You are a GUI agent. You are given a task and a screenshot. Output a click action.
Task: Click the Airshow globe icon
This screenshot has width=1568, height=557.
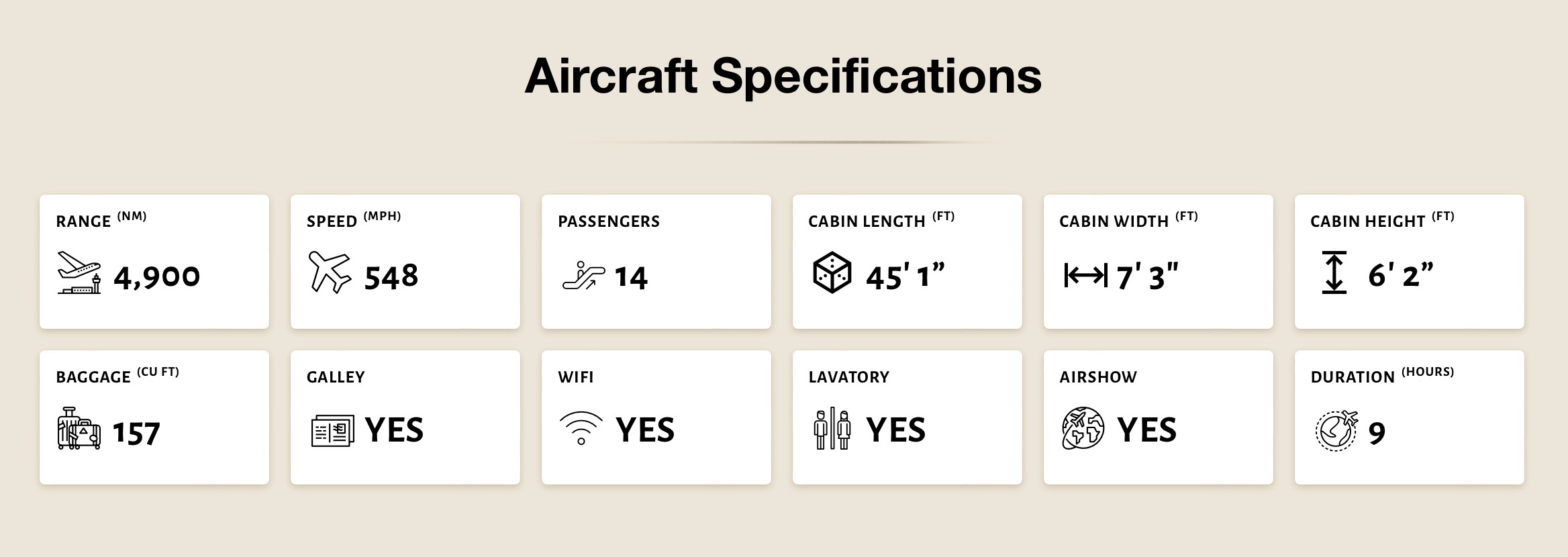[1083, 428]
